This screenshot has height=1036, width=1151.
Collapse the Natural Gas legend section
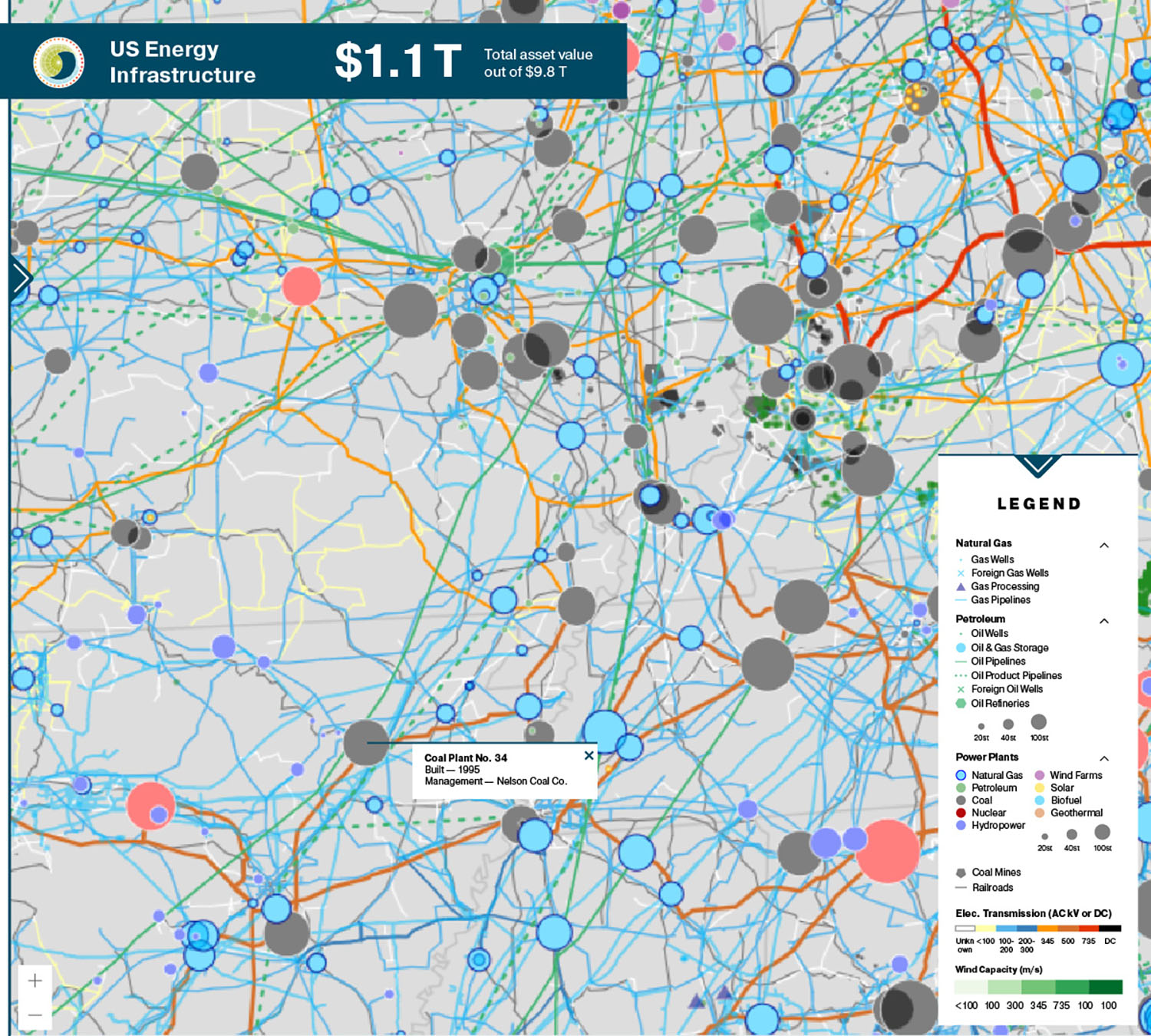(1104, 545)
